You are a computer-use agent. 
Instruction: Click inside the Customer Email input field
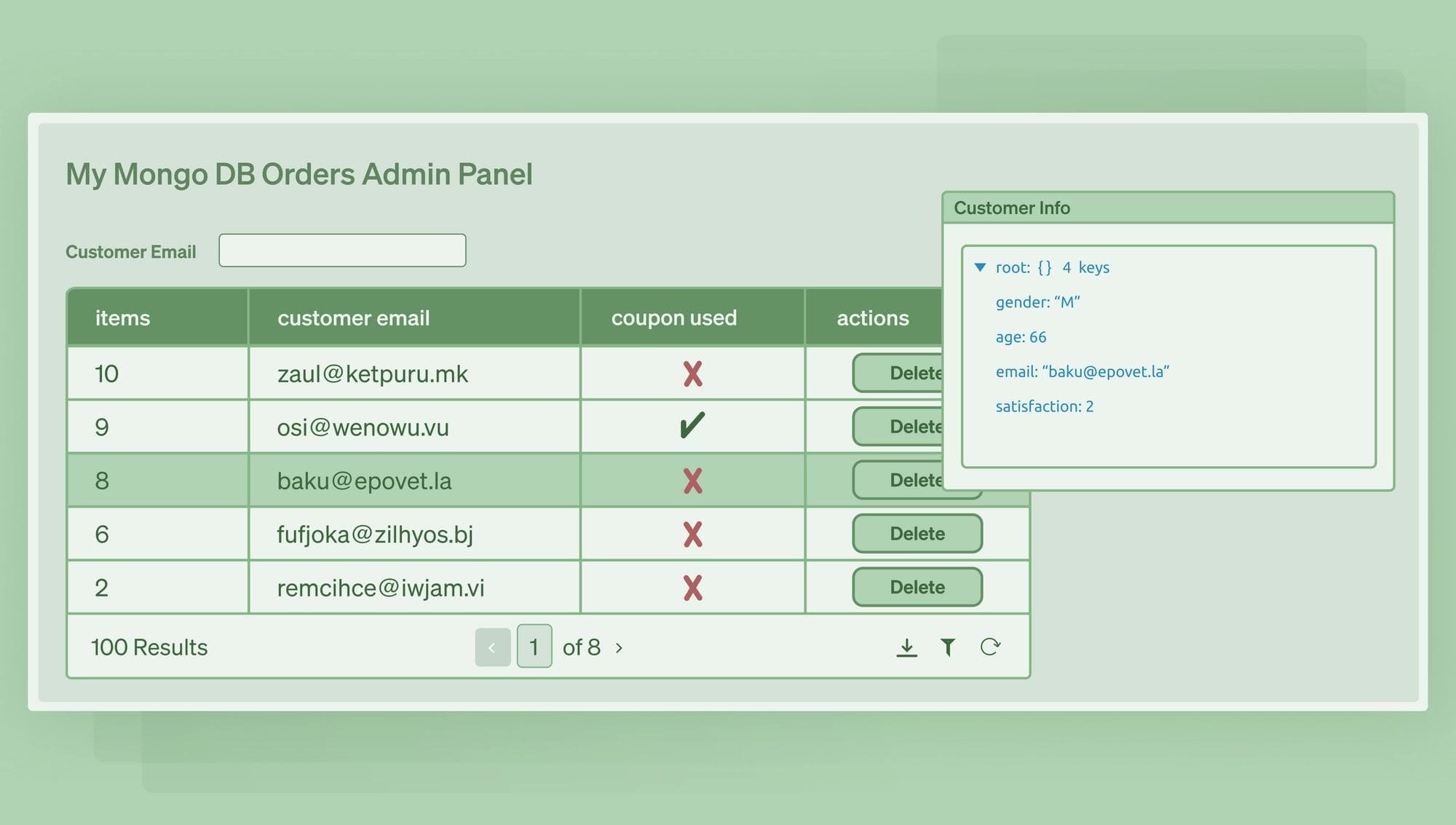point(342,250)
